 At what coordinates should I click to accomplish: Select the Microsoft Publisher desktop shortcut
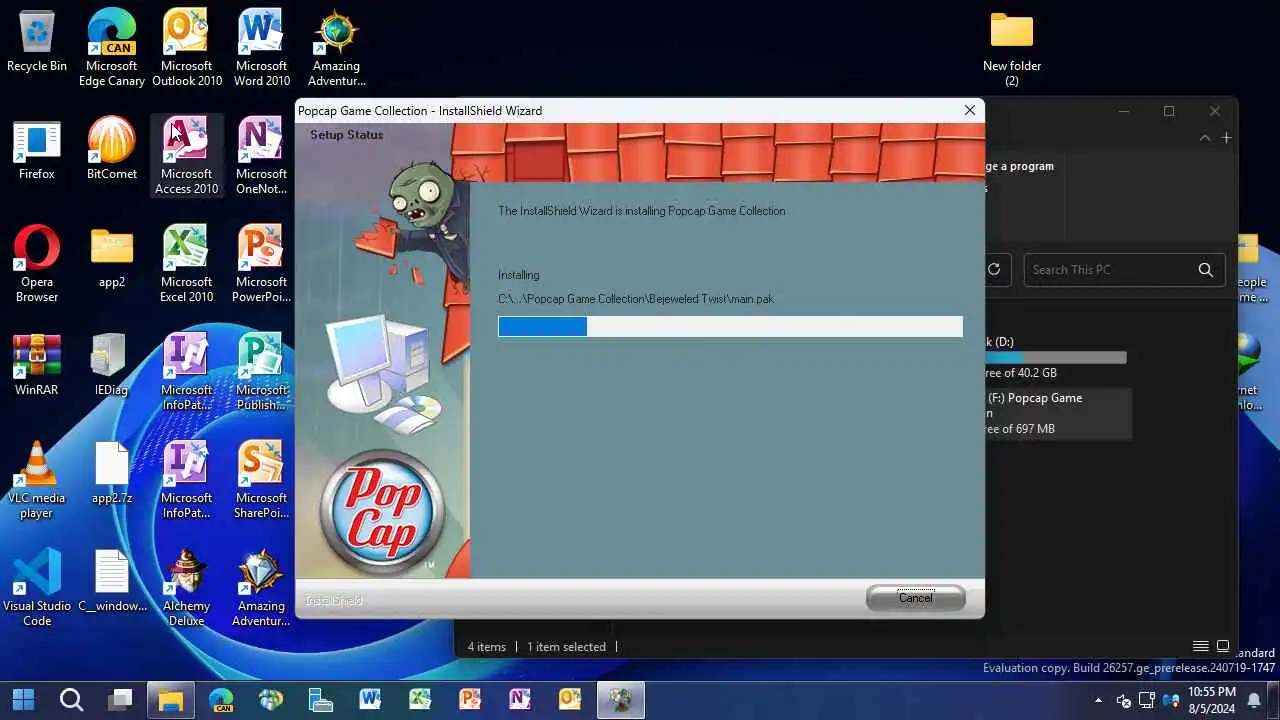262,372
